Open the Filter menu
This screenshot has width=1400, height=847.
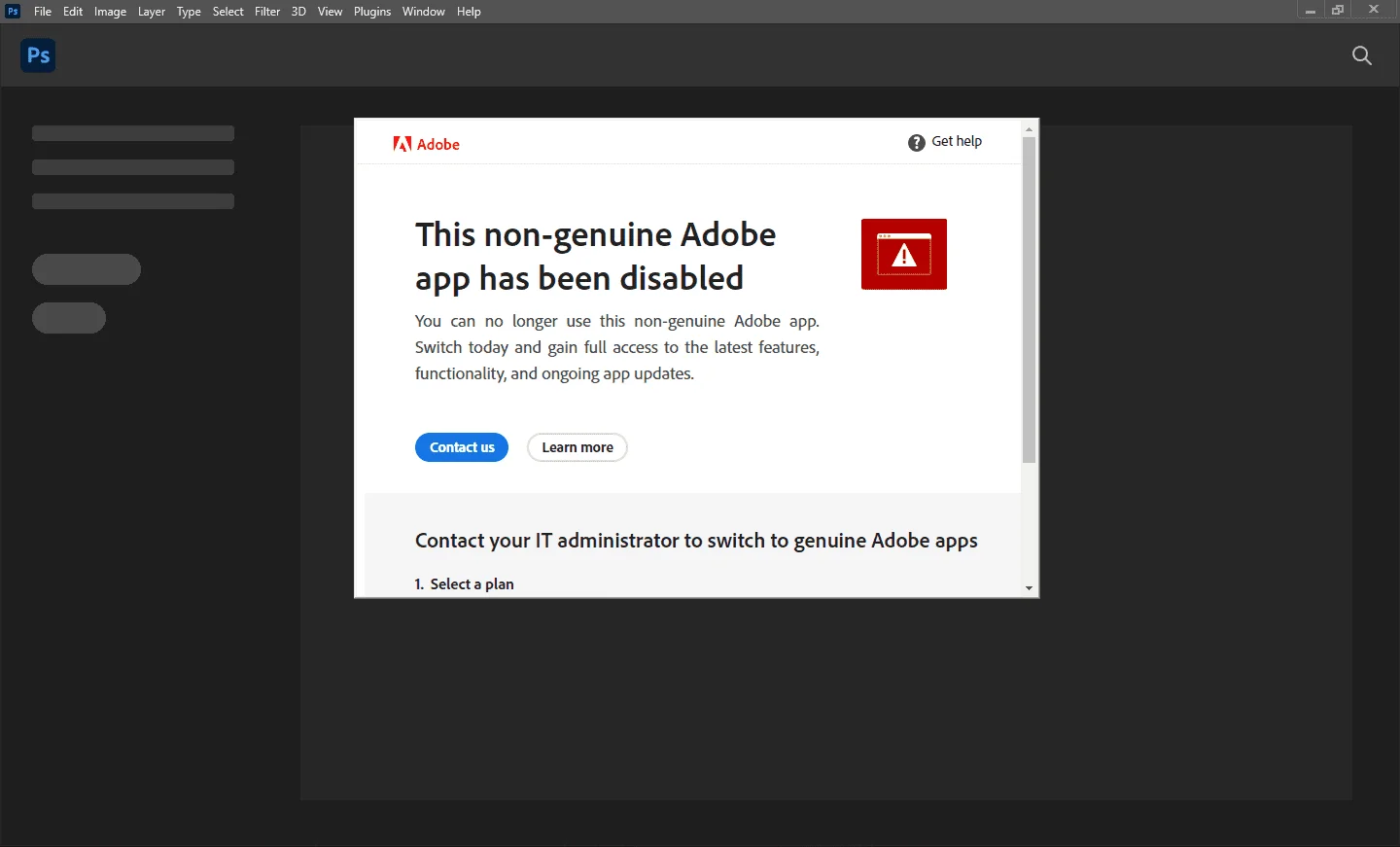point(267,12)
